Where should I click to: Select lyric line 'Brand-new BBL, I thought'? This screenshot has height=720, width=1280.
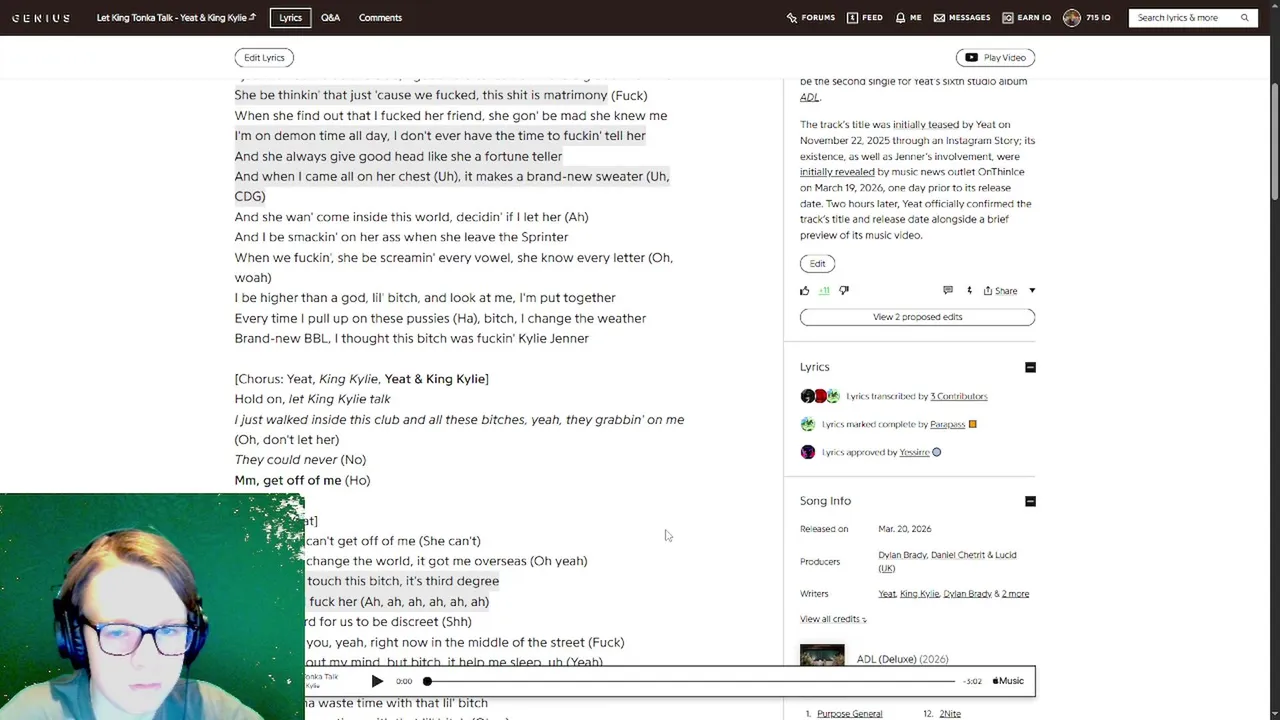click(411, 338)
